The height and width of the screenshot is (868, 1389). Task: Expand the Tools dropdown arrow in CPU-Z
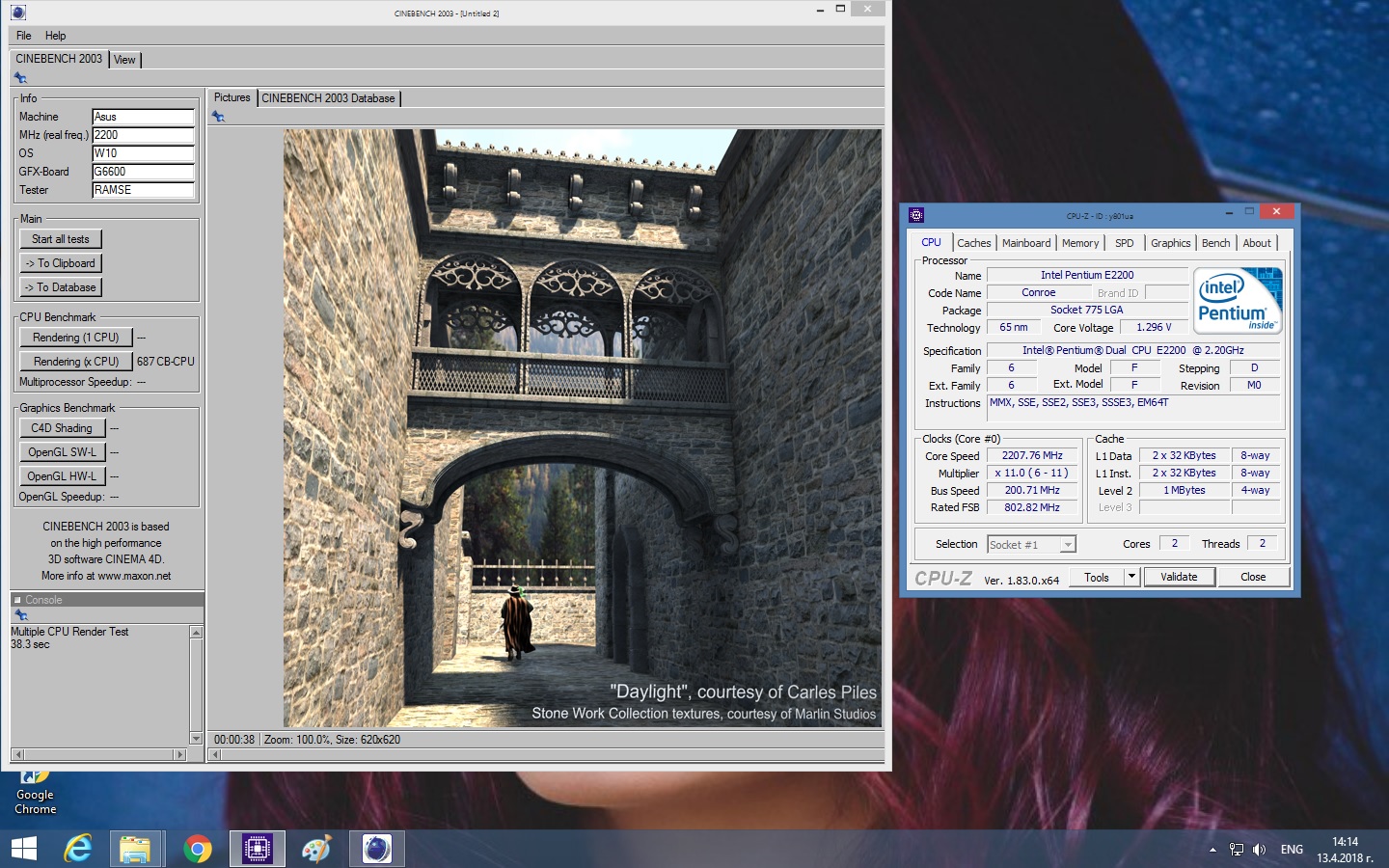point(1132,578)
